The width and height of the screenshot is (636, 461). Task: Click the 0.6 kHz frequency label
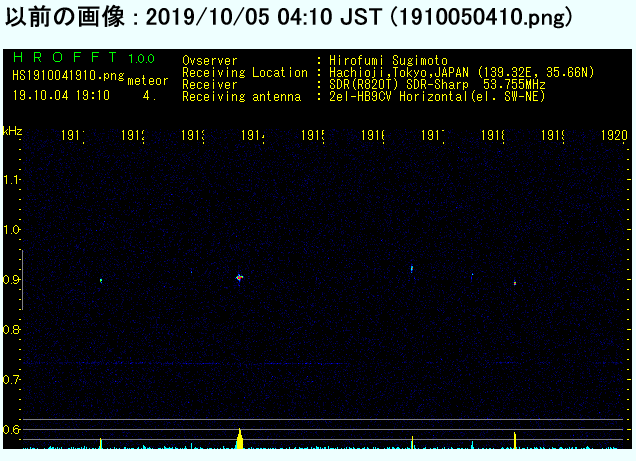tap(12, 429)
